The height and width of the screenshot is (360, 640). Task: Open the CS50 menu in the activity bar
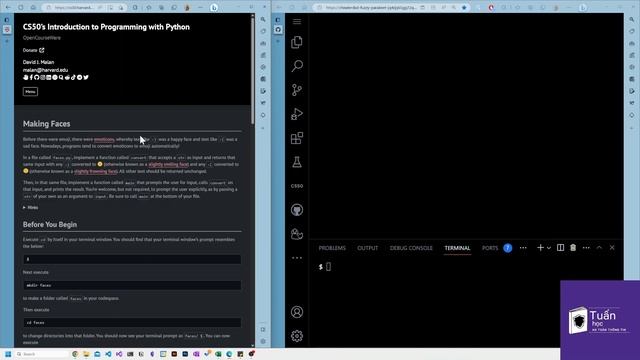click(x=297, y=186)
